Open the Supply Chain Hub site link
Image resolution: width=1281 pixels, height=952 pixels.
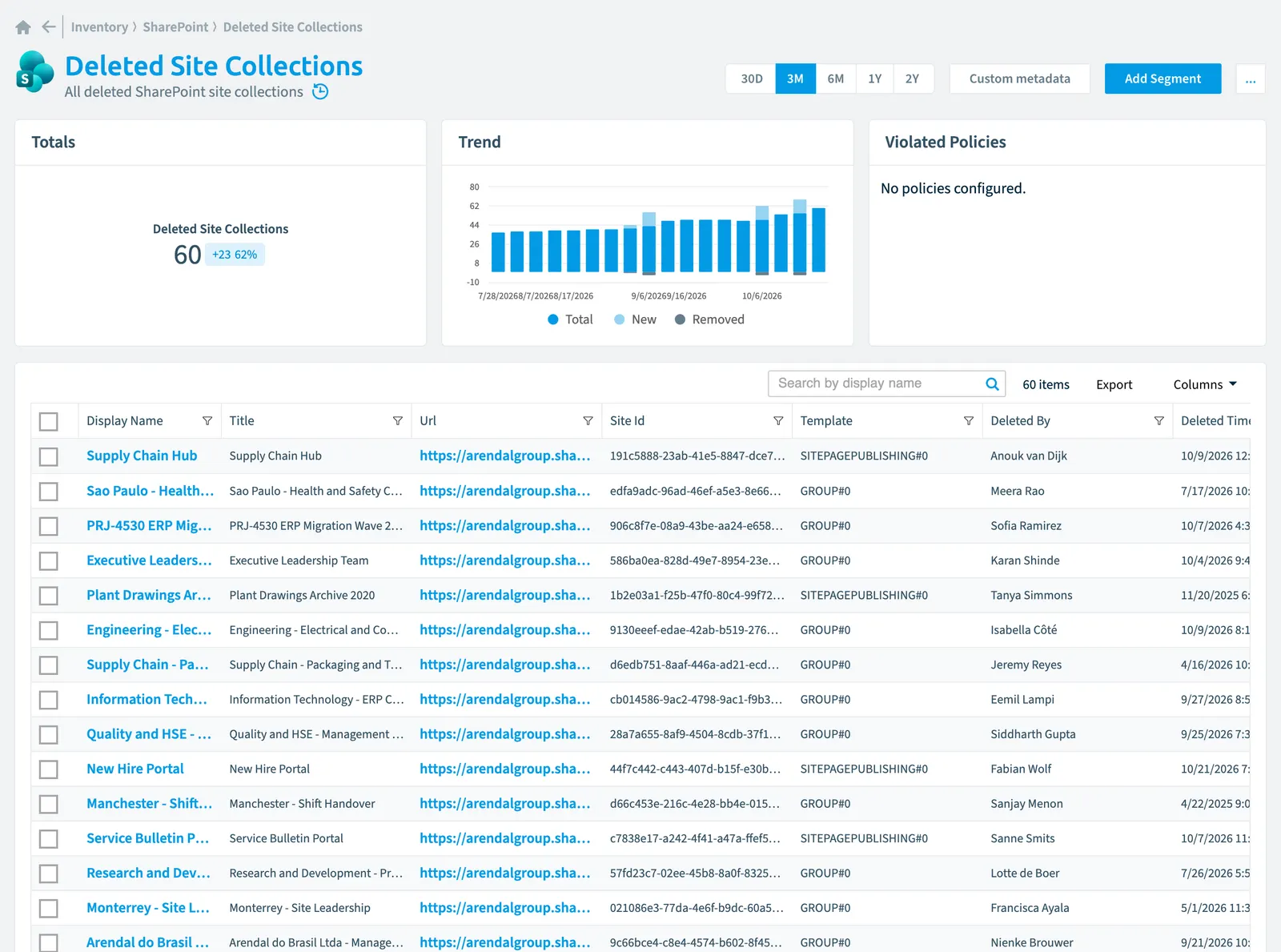click(x=142, y=456)
